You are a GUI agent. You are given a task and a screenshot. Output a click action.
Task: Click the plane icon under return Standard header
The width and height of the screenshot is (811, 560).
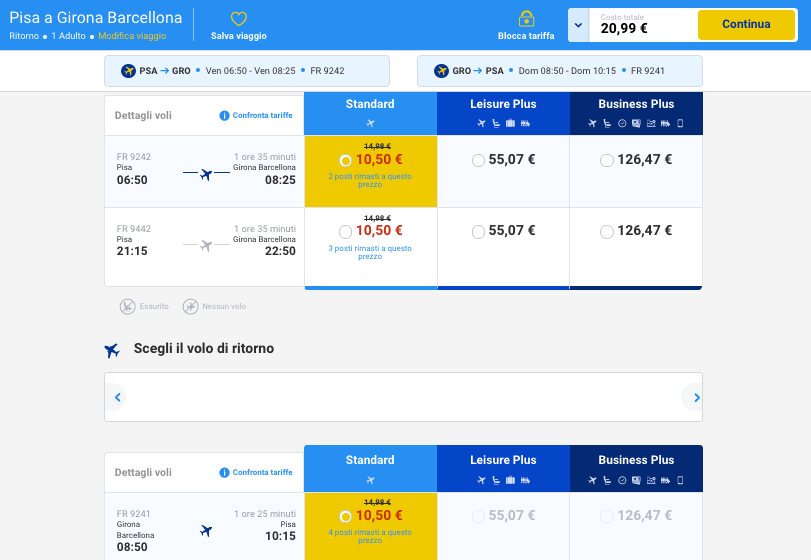tap(370, 480)
